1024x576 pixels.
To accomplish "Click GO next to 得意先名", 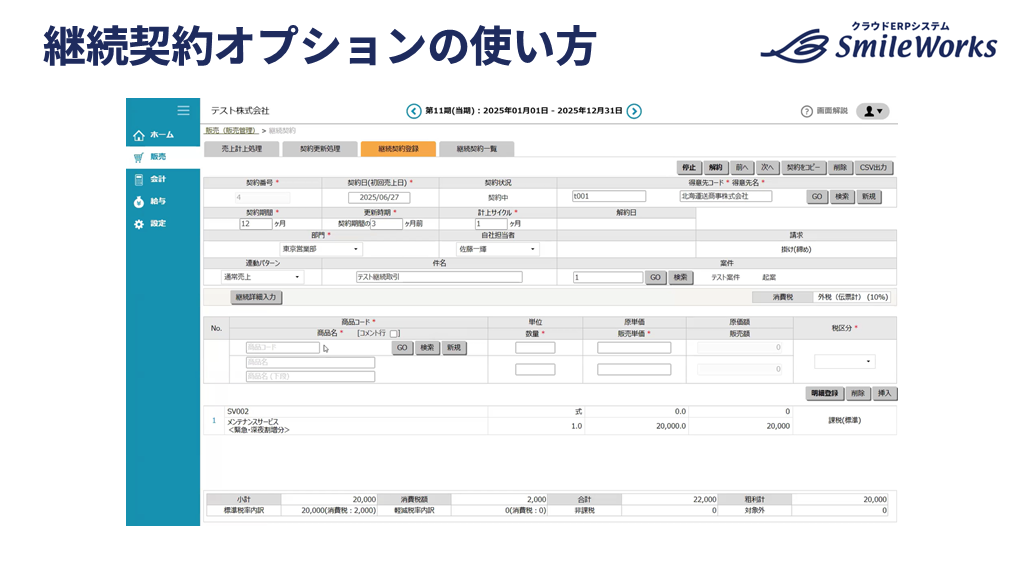I will 817,197.
